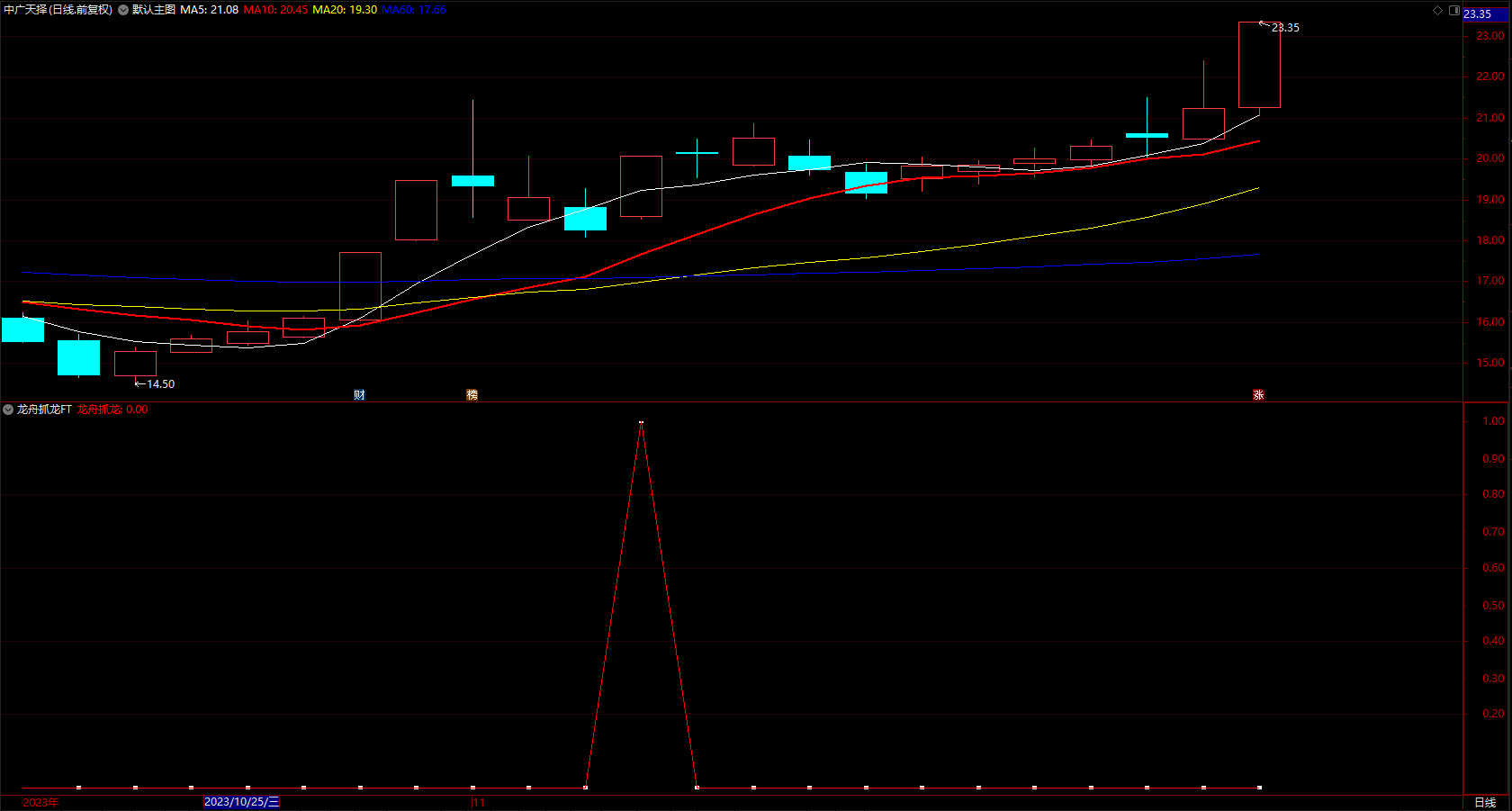The image size is (1512, 811).
Task: Click the 涨 limit-up marker
Action: point(1258,395)
